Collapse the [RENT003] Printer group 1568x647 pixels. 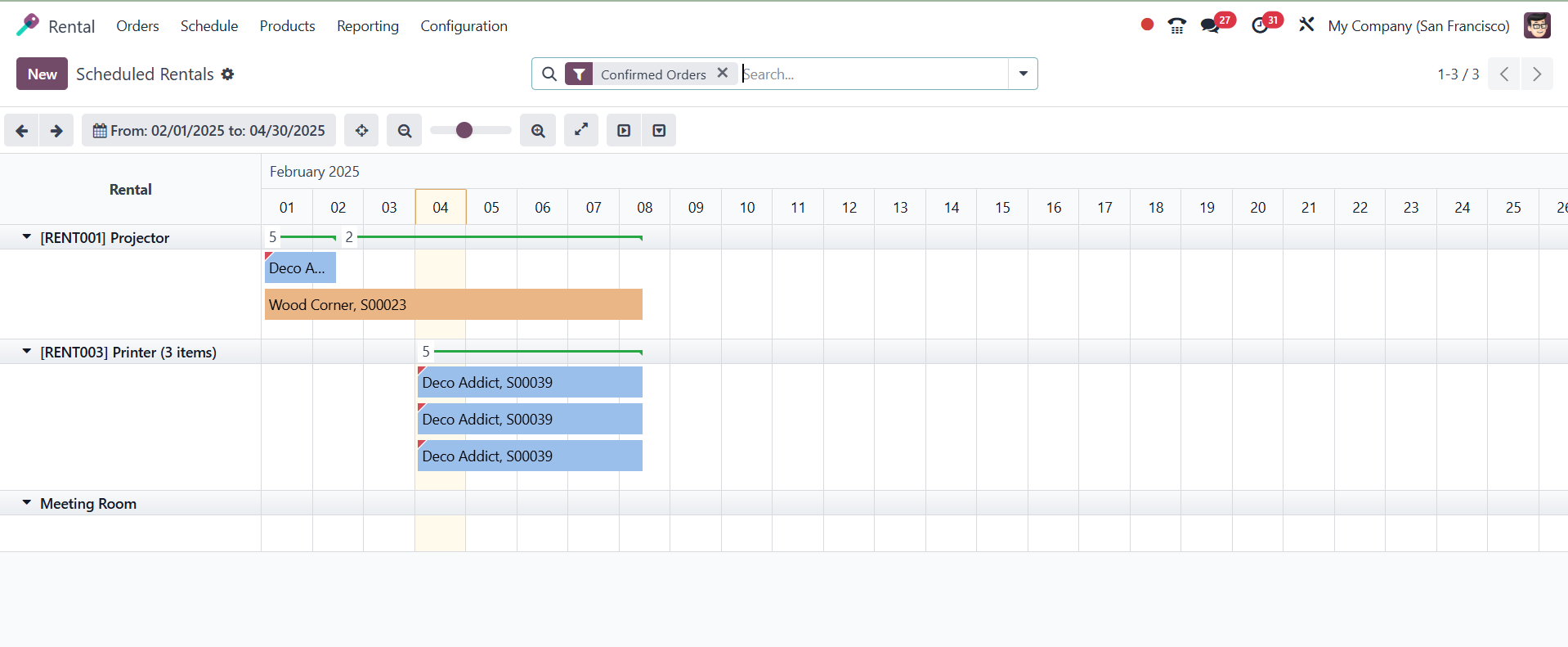click(27, 352)
